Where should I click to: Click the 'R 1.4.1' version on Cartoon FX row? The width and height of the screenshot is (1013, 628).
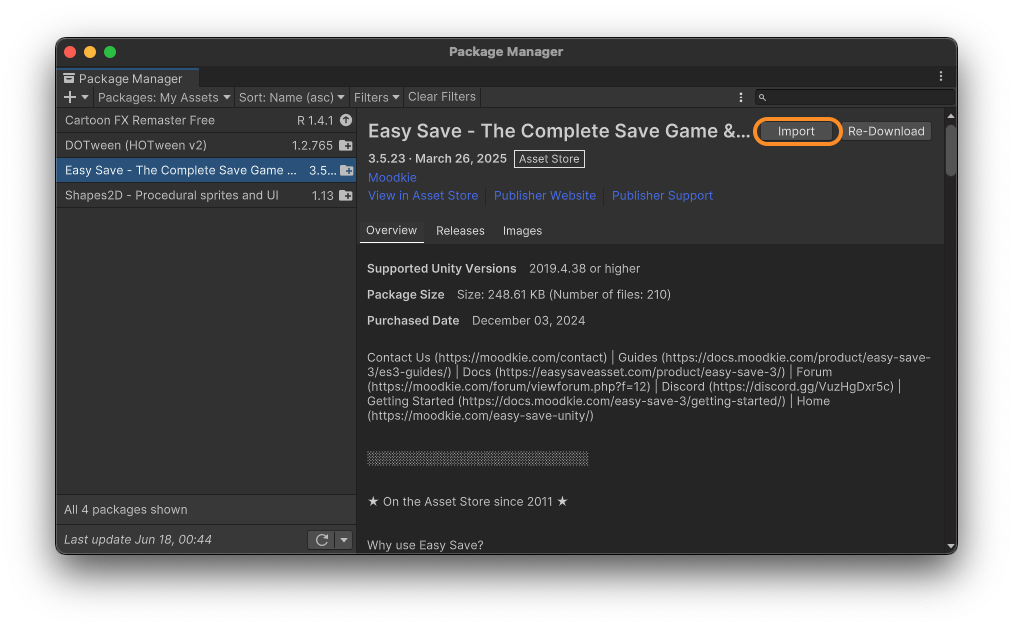tap(315, 120)
